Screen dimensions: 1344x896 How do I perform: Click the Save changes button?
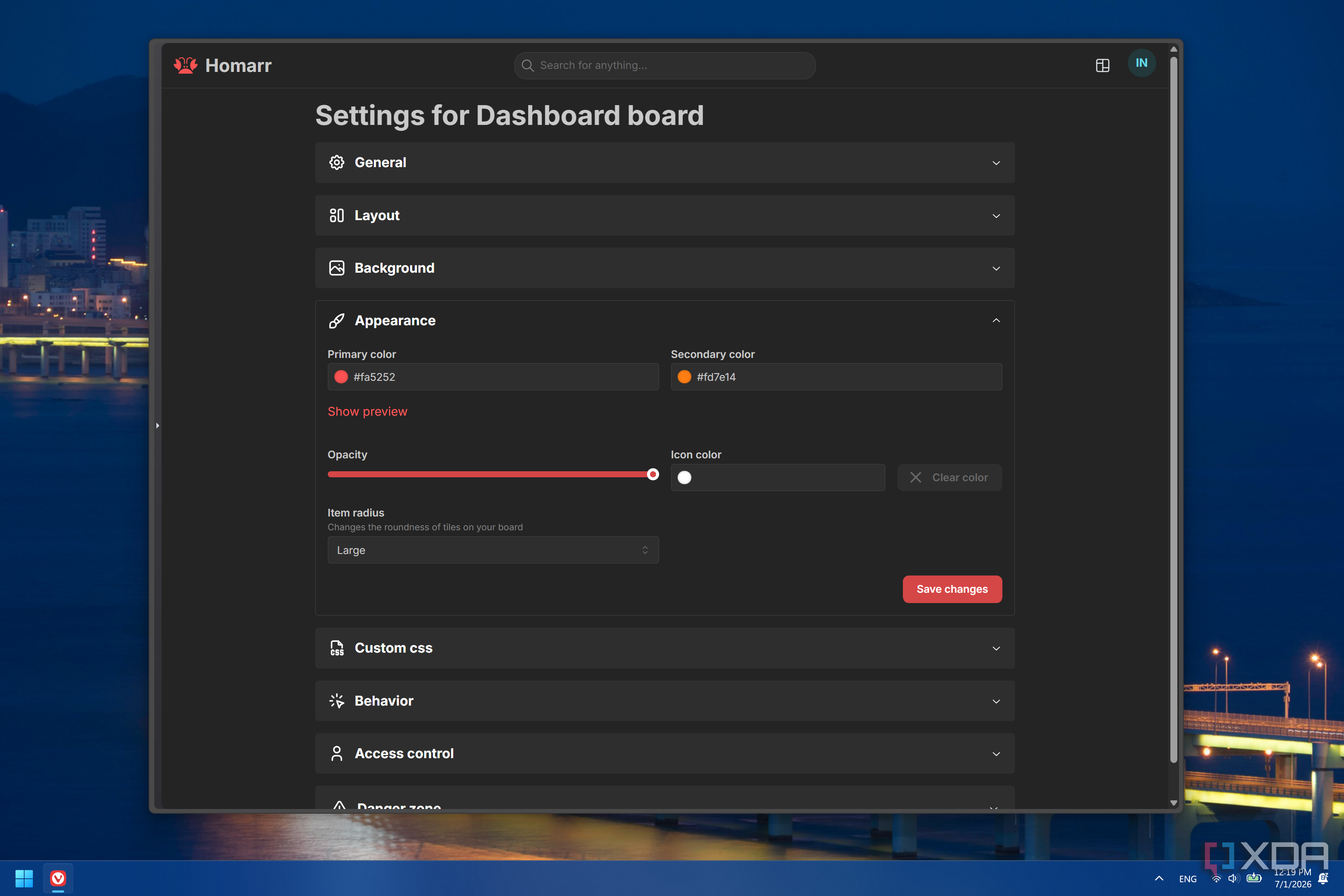[x=952, y=589]
